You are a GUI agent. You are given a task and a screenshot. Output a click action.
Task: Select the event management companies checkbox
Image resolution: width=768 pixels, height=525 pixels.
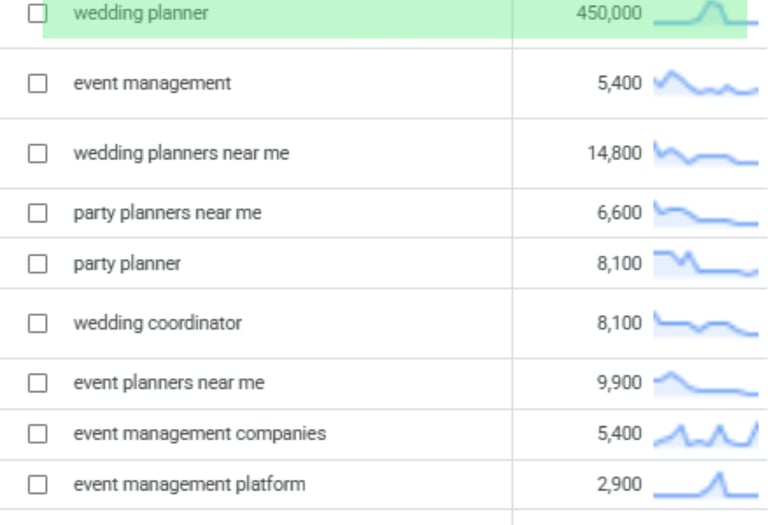point(38,434)
